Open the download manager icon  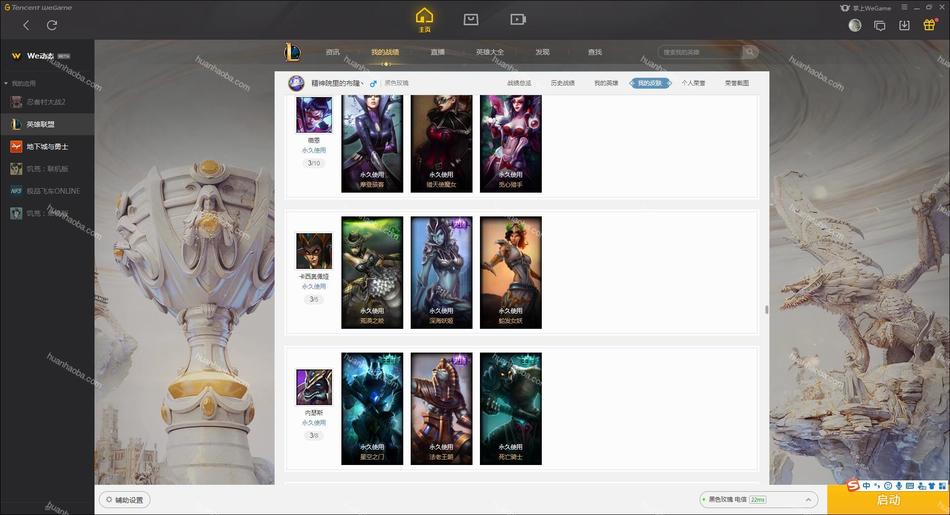point(904,25)
